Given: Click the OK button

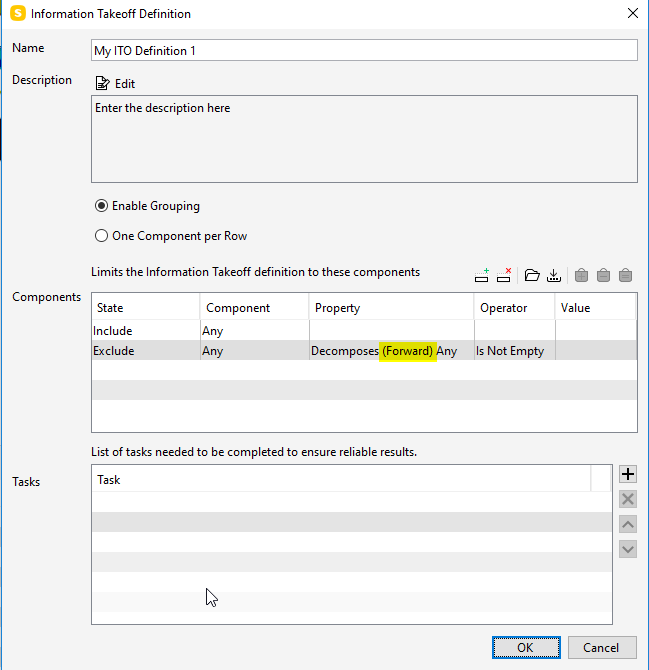Looking at the screenshot, I should (x=526, y=648).
